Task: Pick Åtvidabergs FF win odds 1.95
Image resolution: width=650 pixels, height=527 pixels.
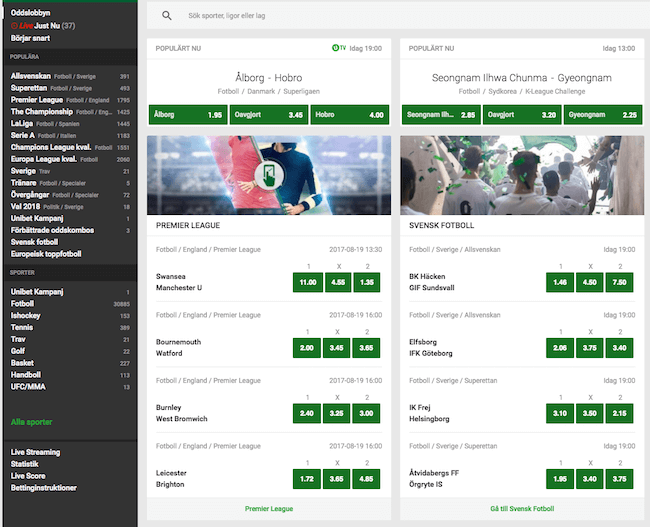Action: (560, 479)
